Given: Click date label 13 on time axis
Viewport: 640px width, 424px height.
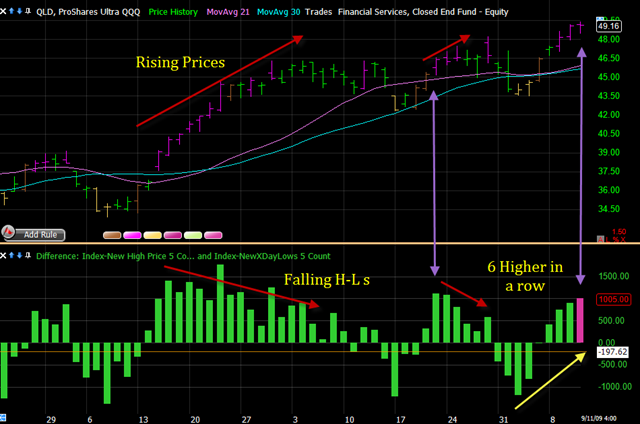Looking at the screenshot, I should [x=143, y=420].
